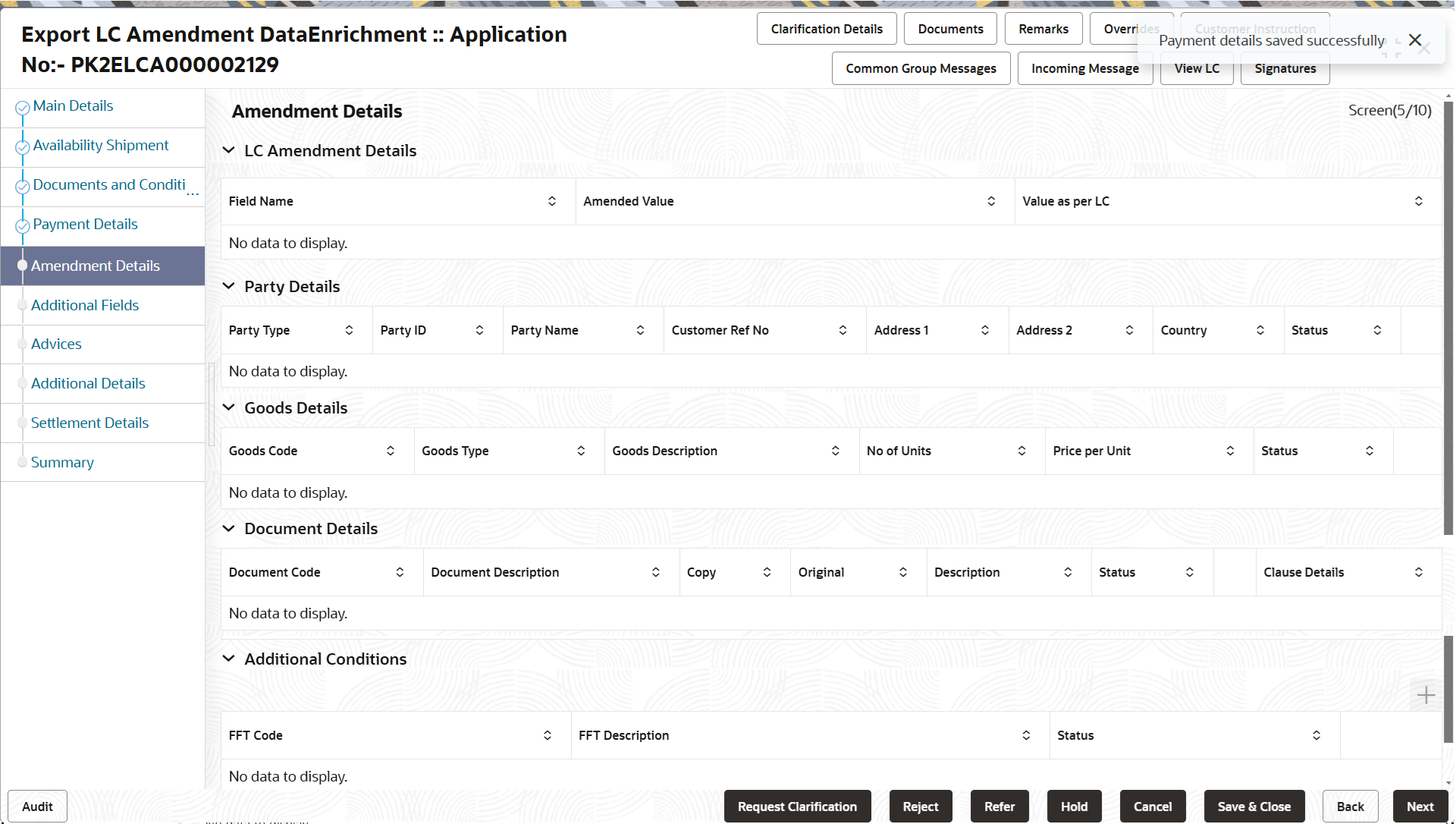Viewport: 1456px width, 824px height.
Task: Click the completed checkmark beside Main Details
Action: coord(22,105)
